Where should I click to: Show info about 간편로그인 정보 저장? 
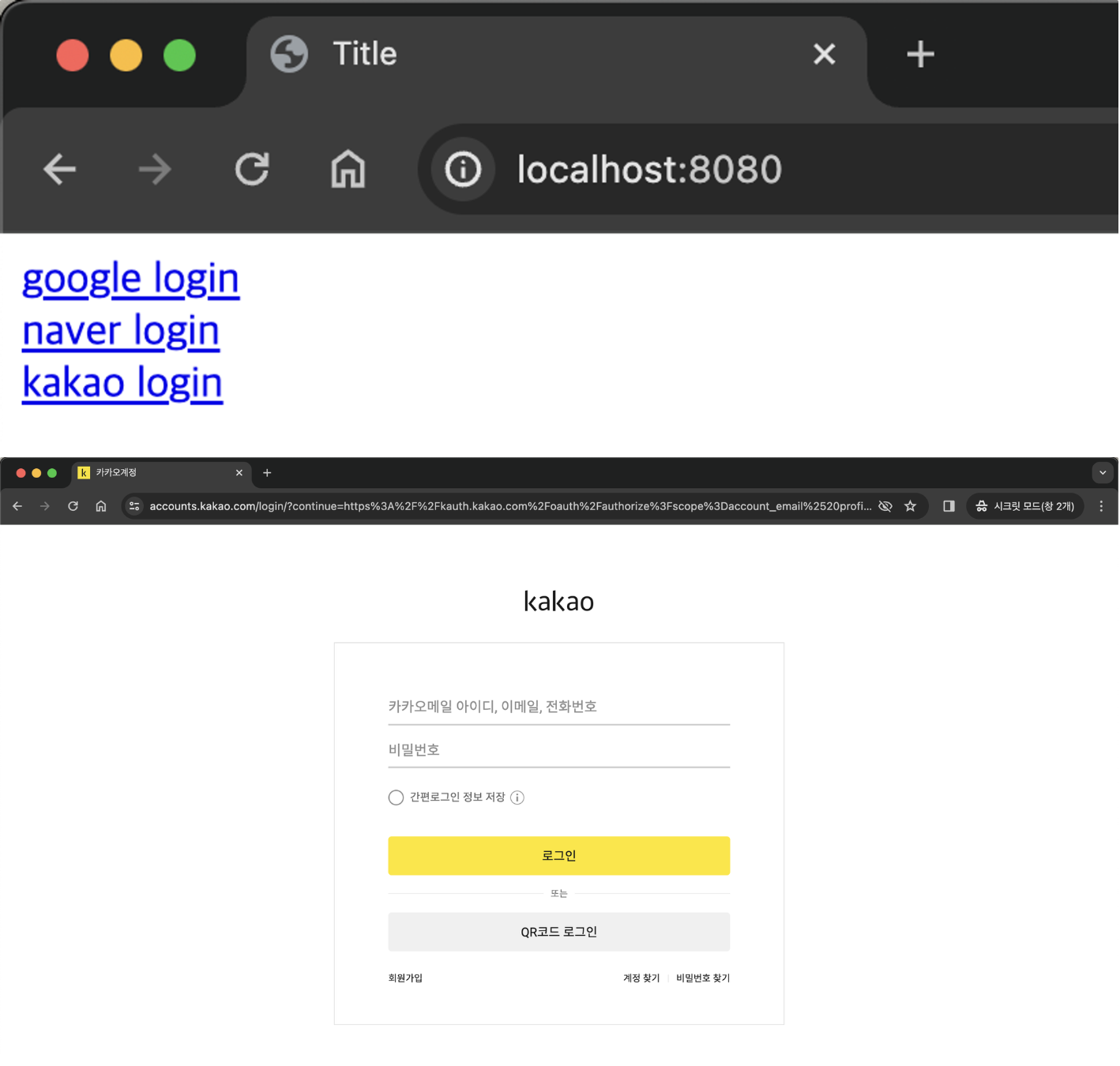(517, 798)
